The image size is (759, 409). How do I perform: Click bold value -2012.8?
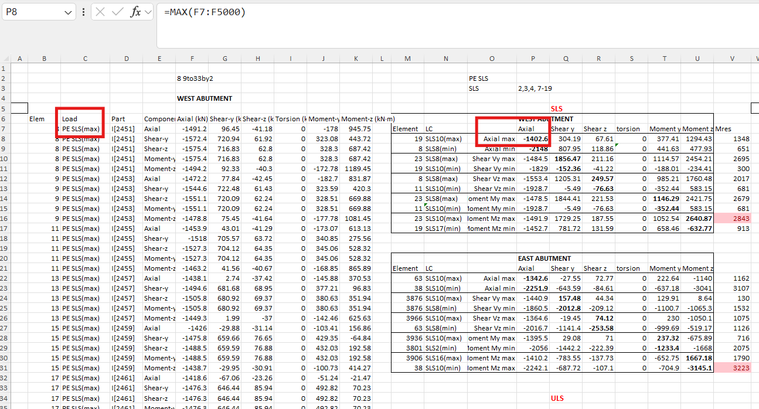(x=568, y=308)
